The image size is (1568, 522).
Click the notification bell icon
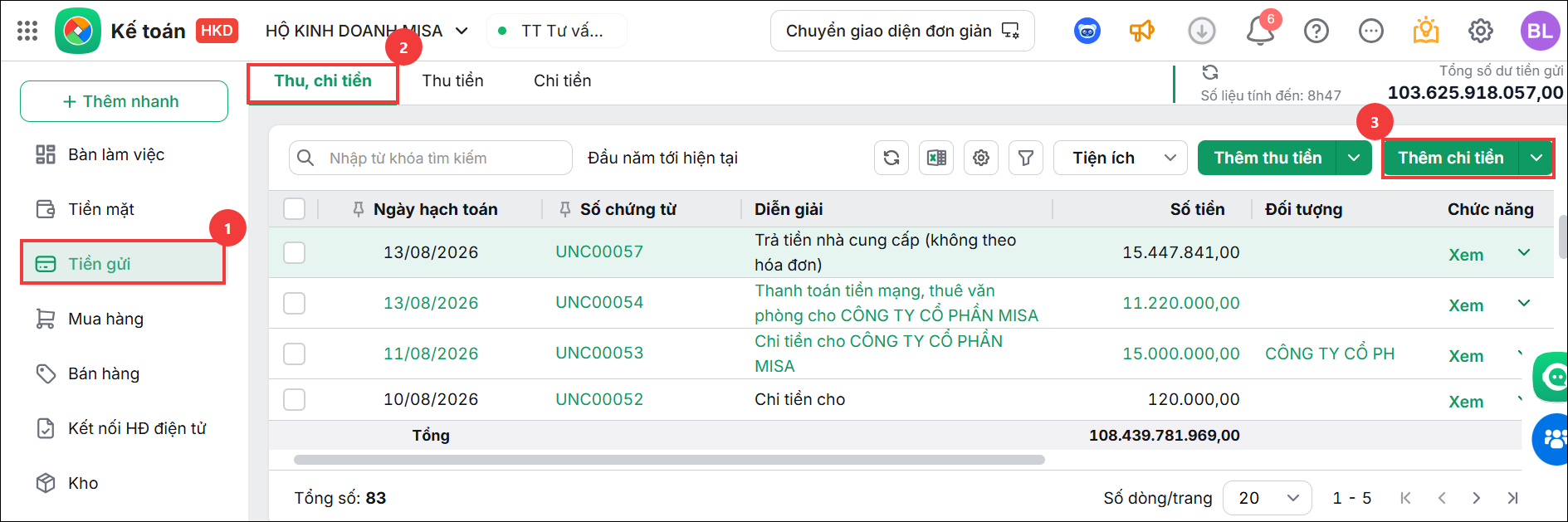[1260, 31]
